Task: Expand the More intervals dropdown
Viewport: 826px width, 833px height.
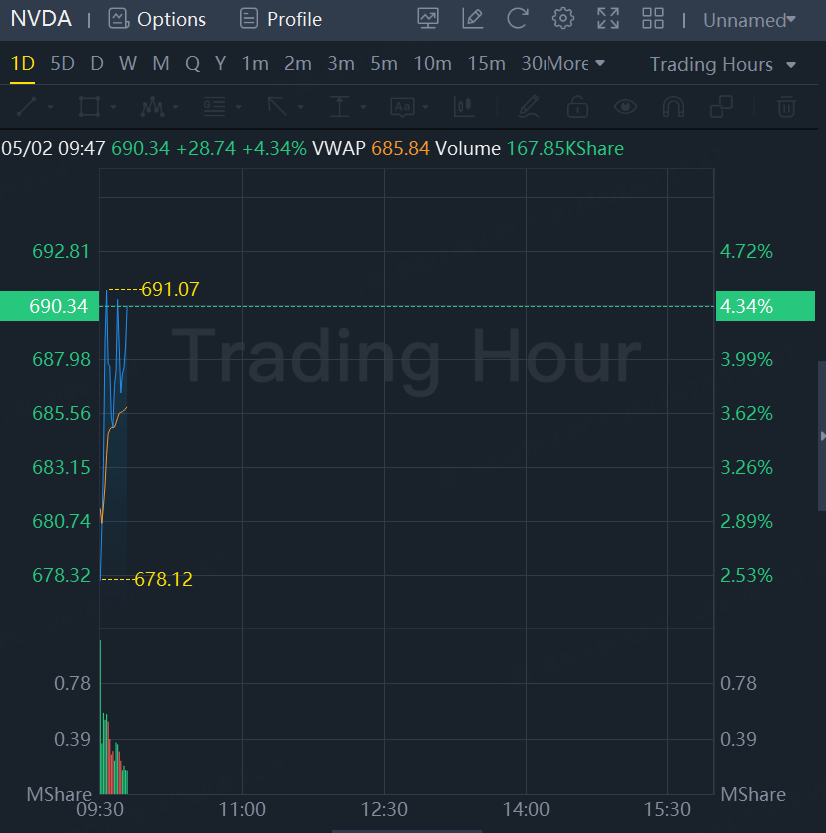Action: [x=575, y=64]
